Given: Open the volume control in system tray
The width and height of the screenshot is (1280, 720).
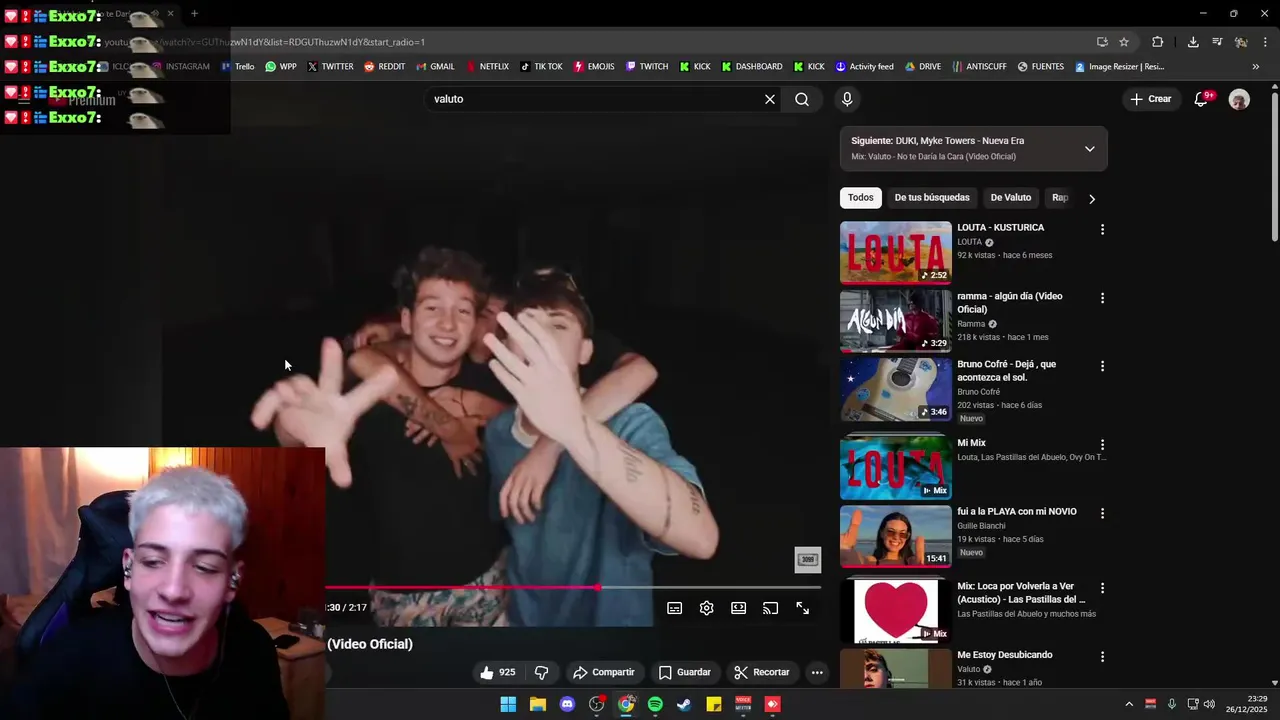Looking at the screenshot, I should tap(1209, 704).
